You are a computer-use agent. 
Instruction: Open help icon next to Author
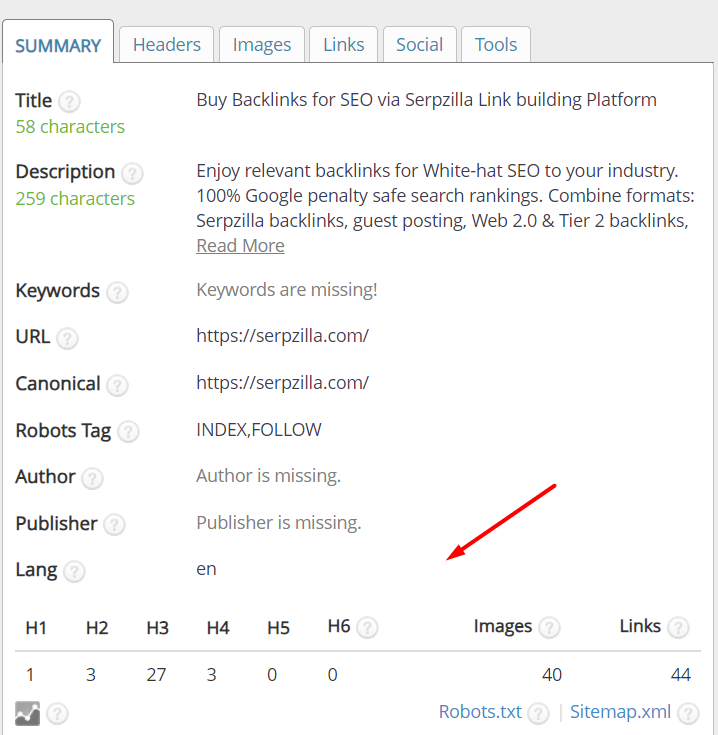point(92,478)
